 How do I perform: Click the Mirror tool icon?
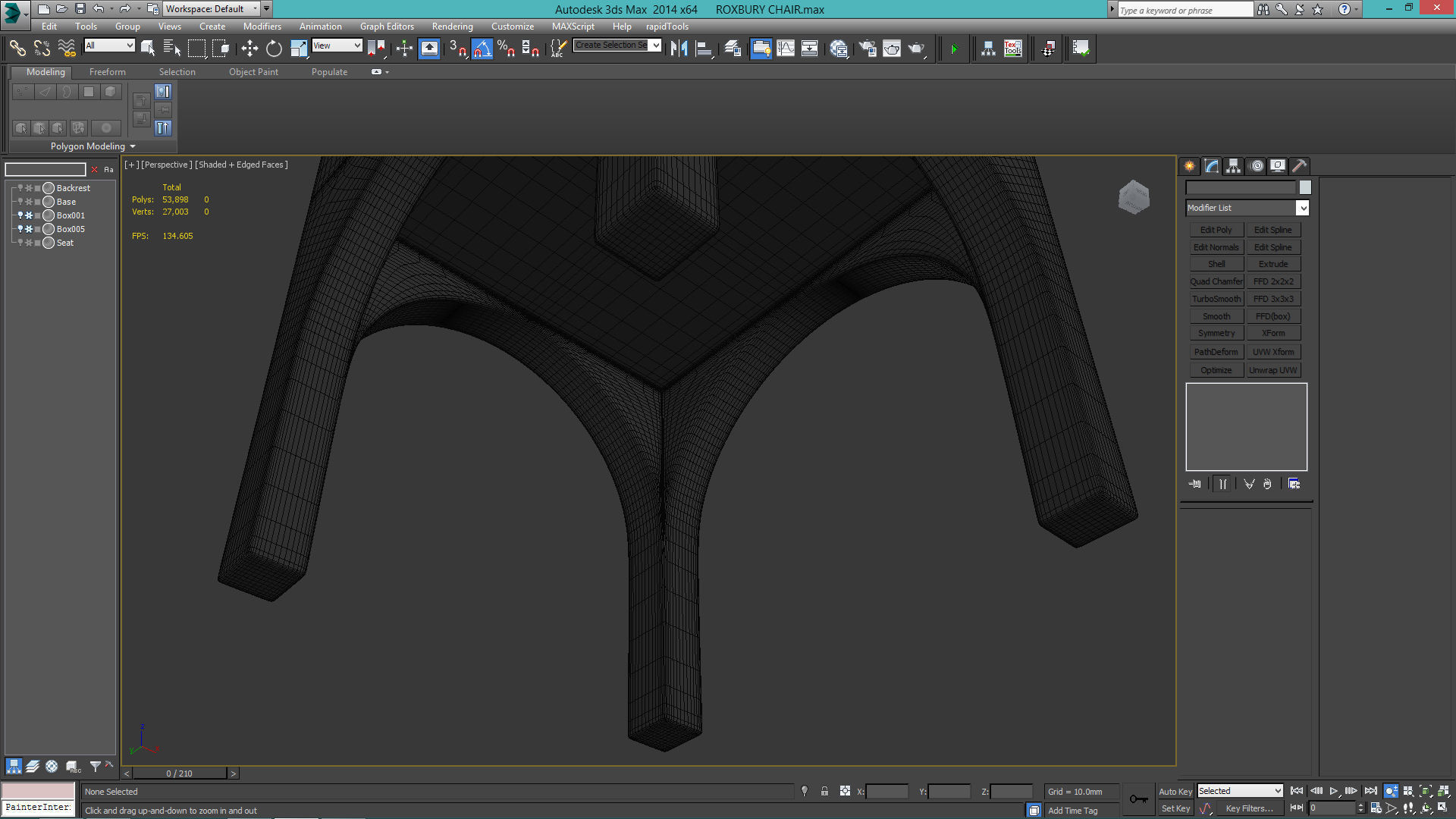(x=679, y=49)
